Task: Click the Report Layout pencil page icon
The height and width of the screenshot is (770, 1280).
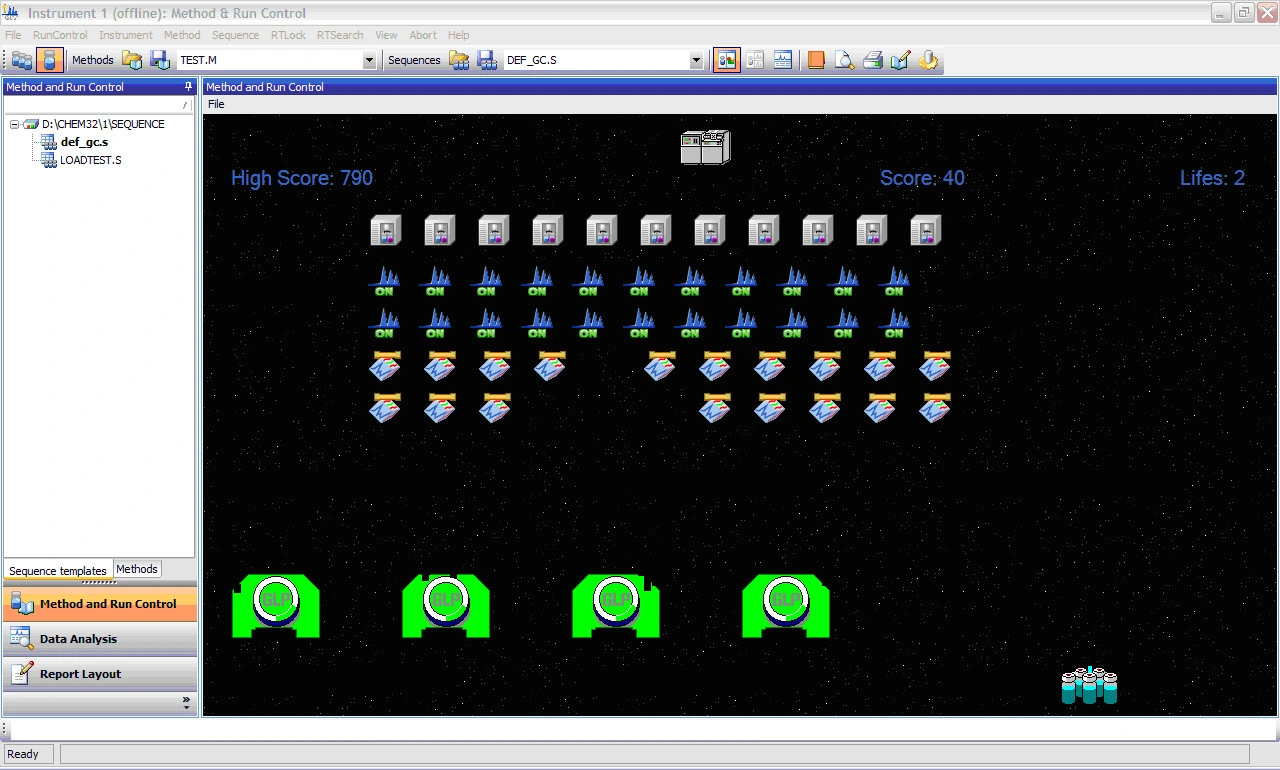Action: [x=21, y=674]
